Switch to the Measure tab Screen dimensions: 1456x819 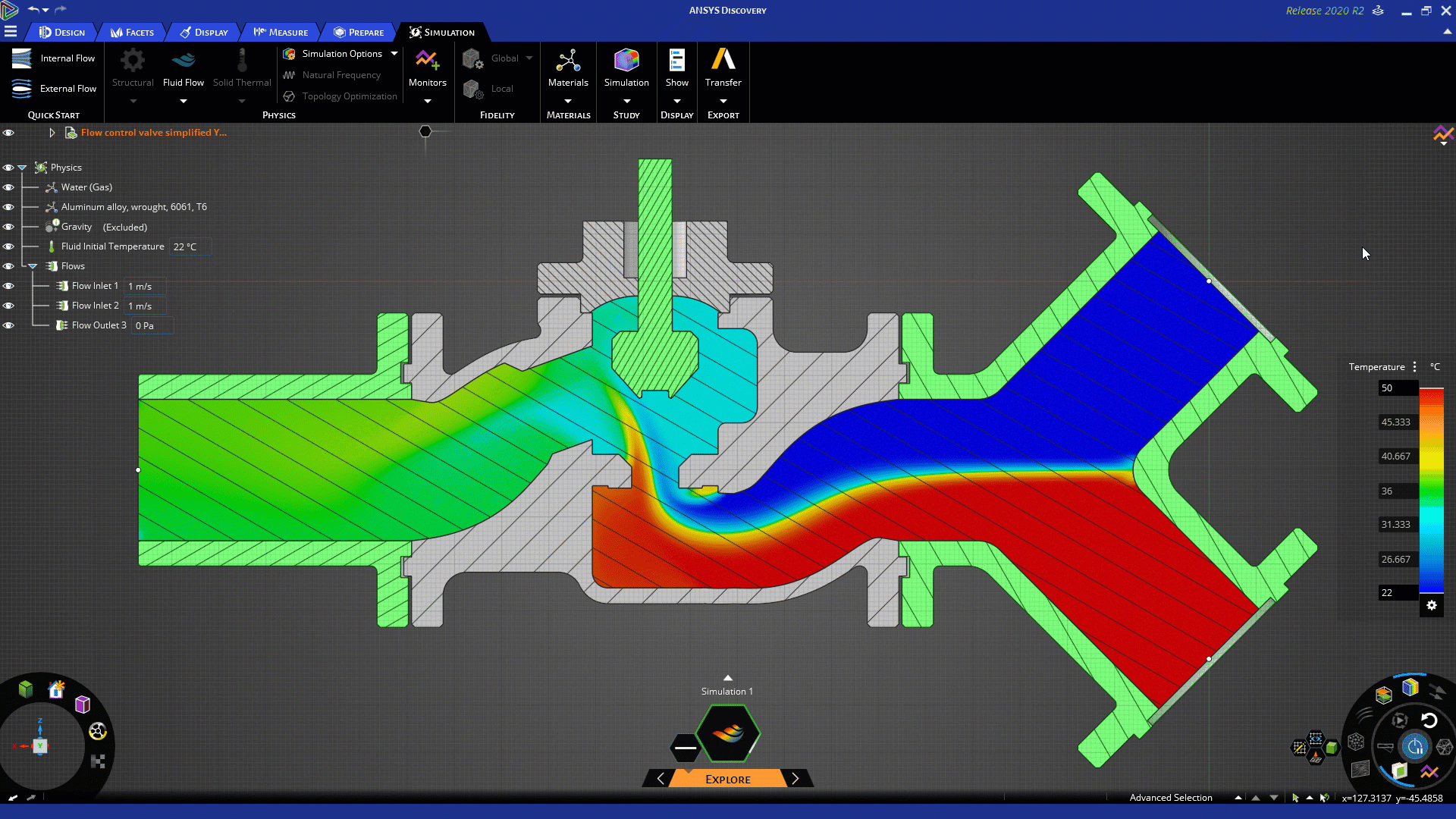pyautogui.click(x=282, y=32)
